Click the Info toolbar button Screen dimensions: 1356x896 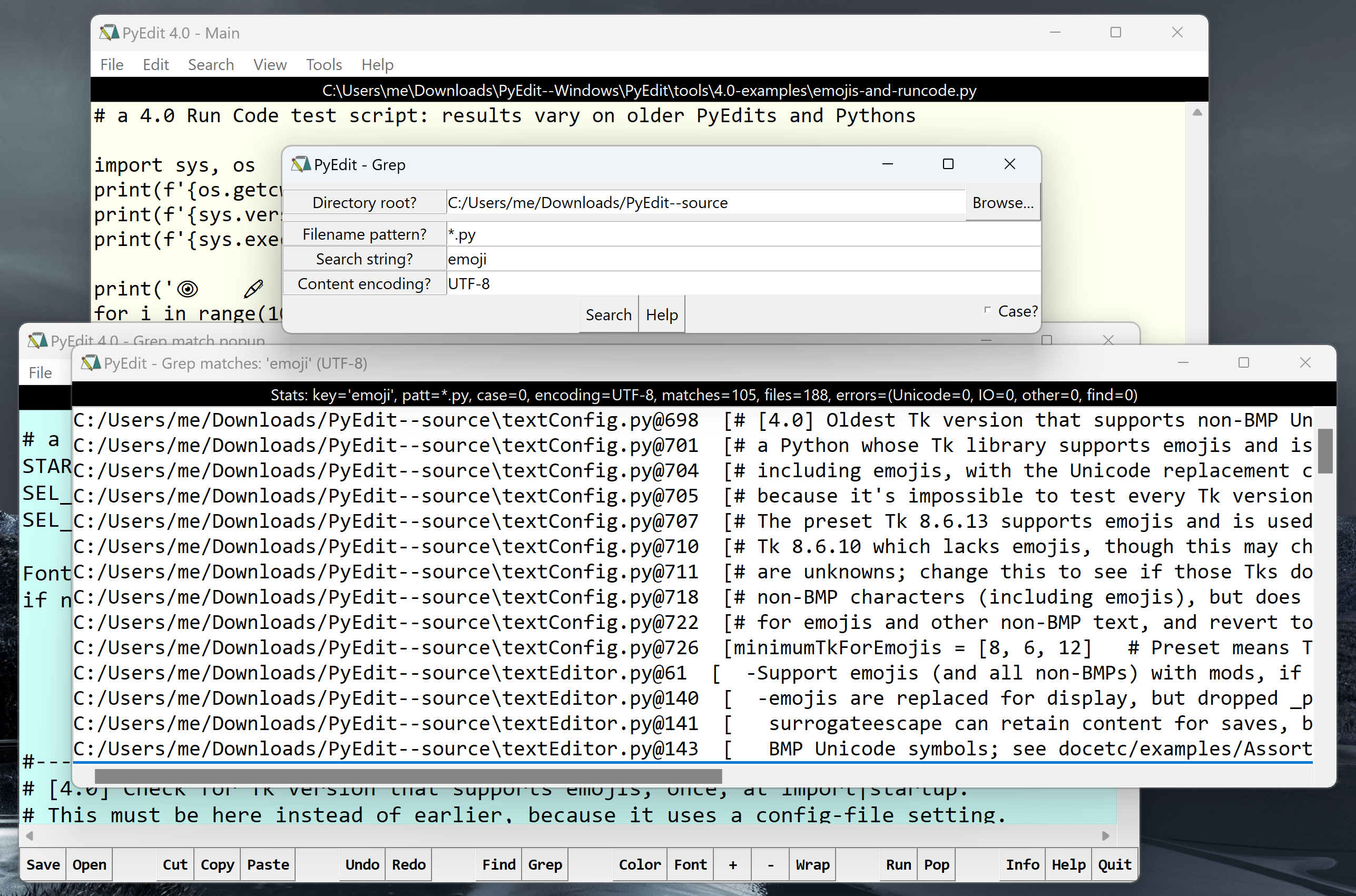point(1023,864)
